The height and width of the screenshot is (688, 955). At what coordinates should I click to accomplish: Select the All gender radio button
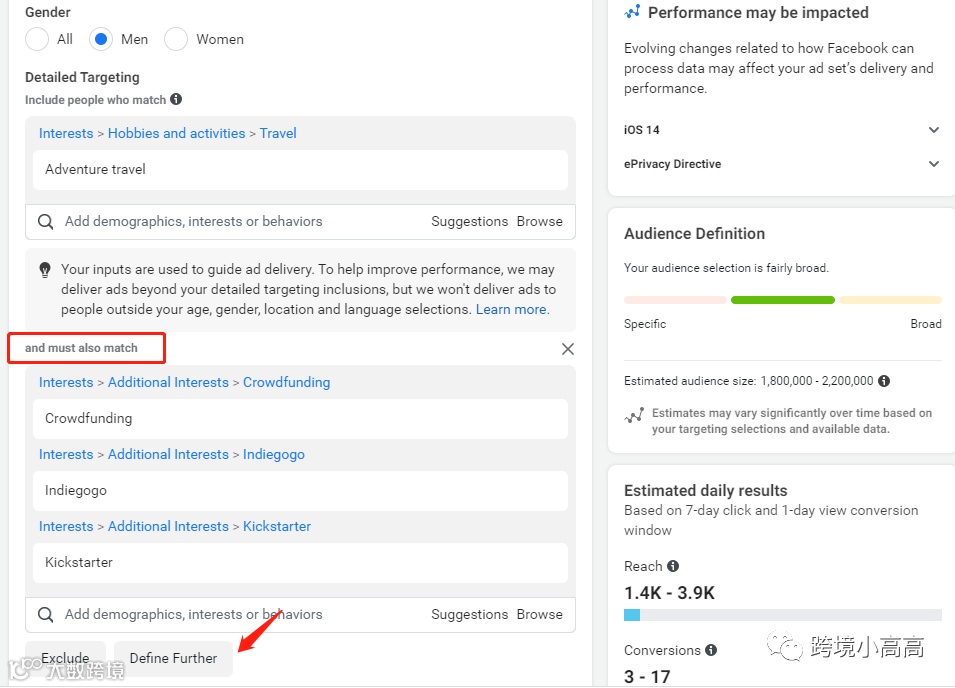(x=37, y=40)
